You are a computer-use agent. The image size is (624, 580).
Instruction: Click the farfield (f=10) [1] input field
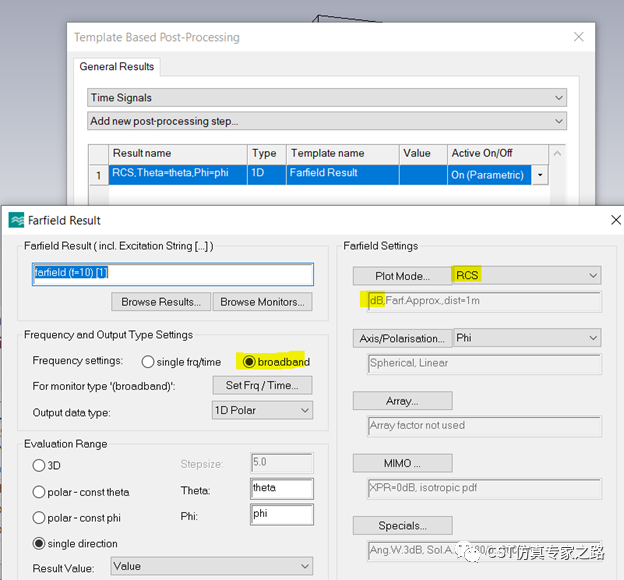tap(173, 274)
